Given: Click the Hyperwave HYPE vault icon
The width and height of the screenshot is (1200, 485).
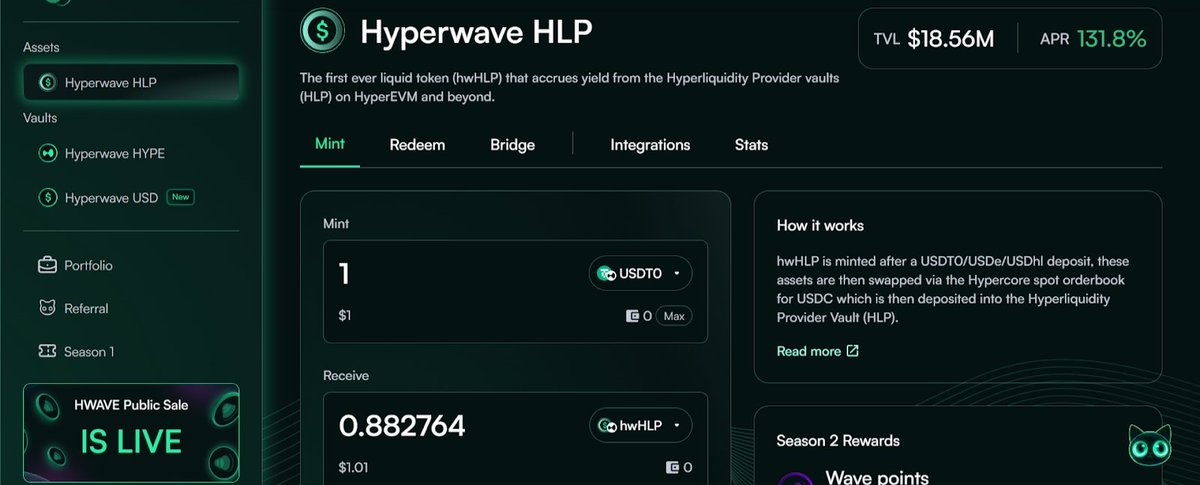Looking at the screenshot, I should point(46,153).
